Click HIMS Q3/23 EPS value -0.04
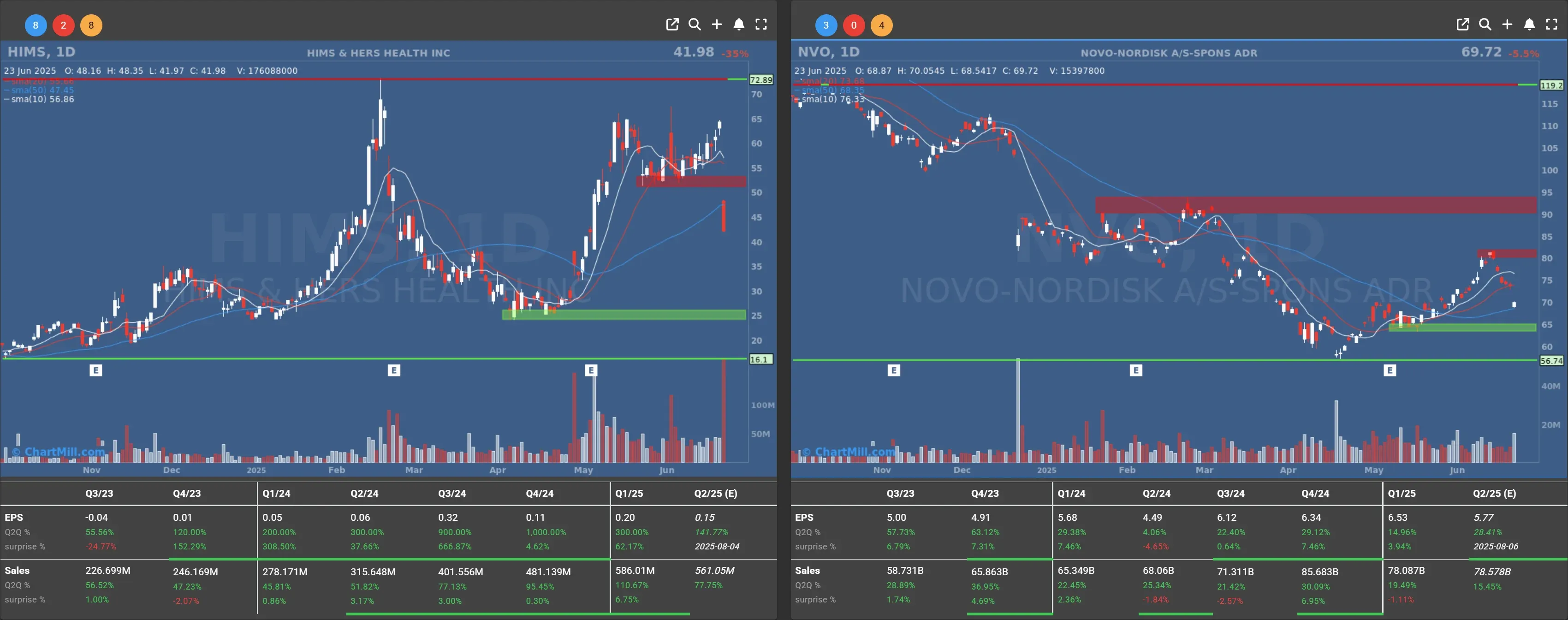This screenshot has width=1568, height=620. tap(96, 517)
